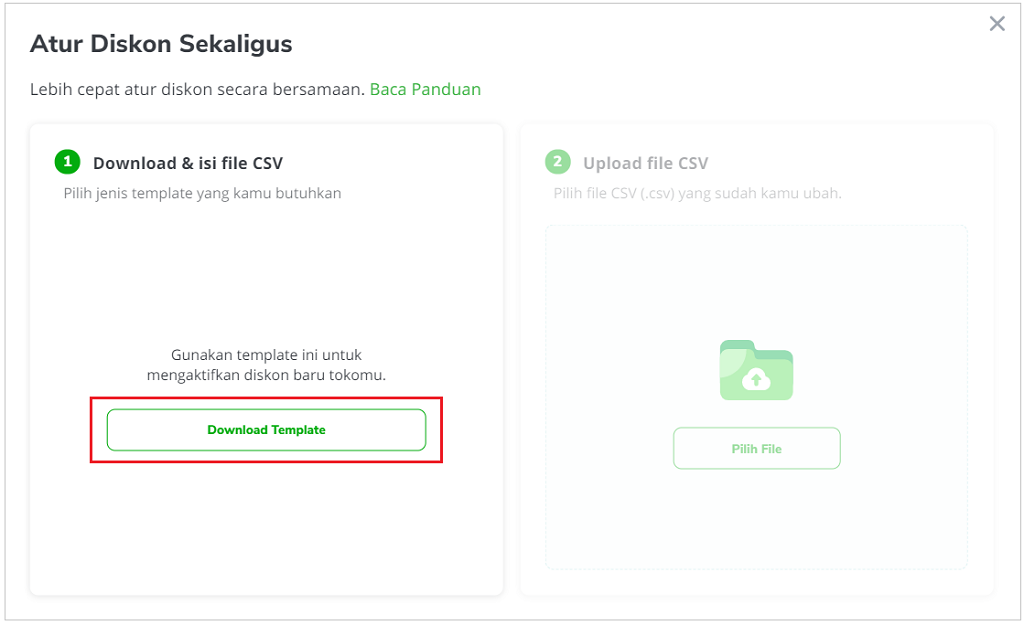The image size is (1024, 625).
Task: Click the Pilih jenis template yang kamu butuhkan text
Action: (202, 193)
